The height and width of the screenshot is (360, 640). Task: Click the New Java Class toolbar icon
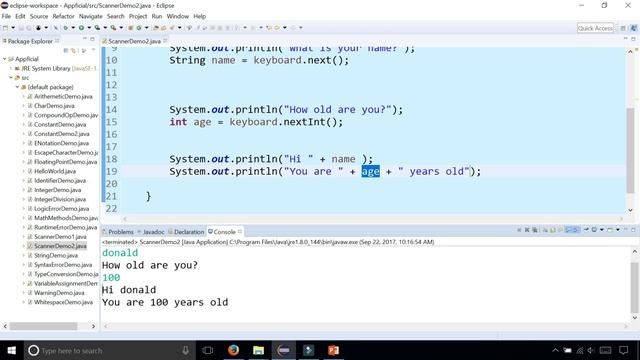[x=139, y=28]
